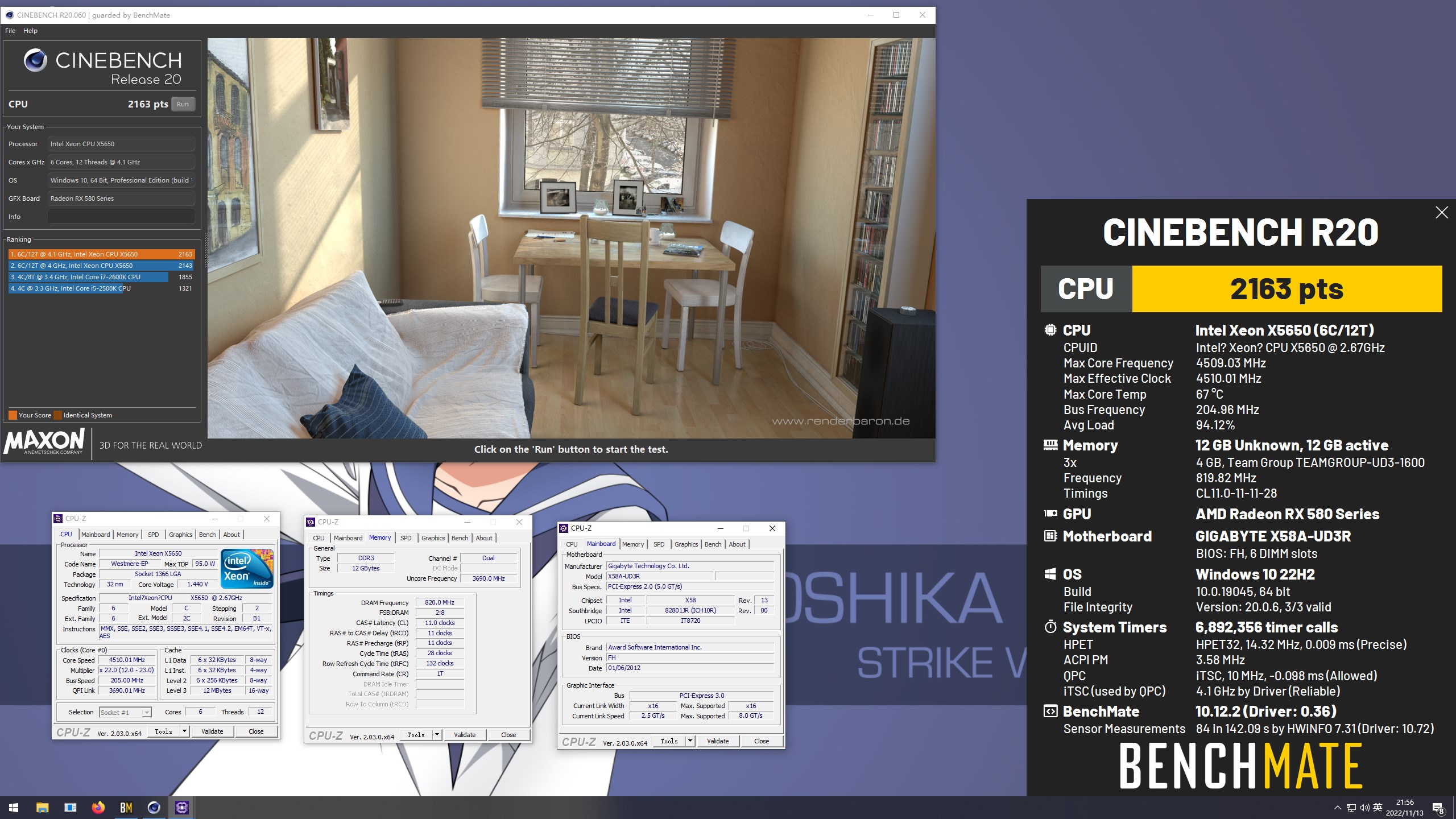Launch Firefox from the taskbar
Screen dimensions: 1456x819
[x=98, y=807]
